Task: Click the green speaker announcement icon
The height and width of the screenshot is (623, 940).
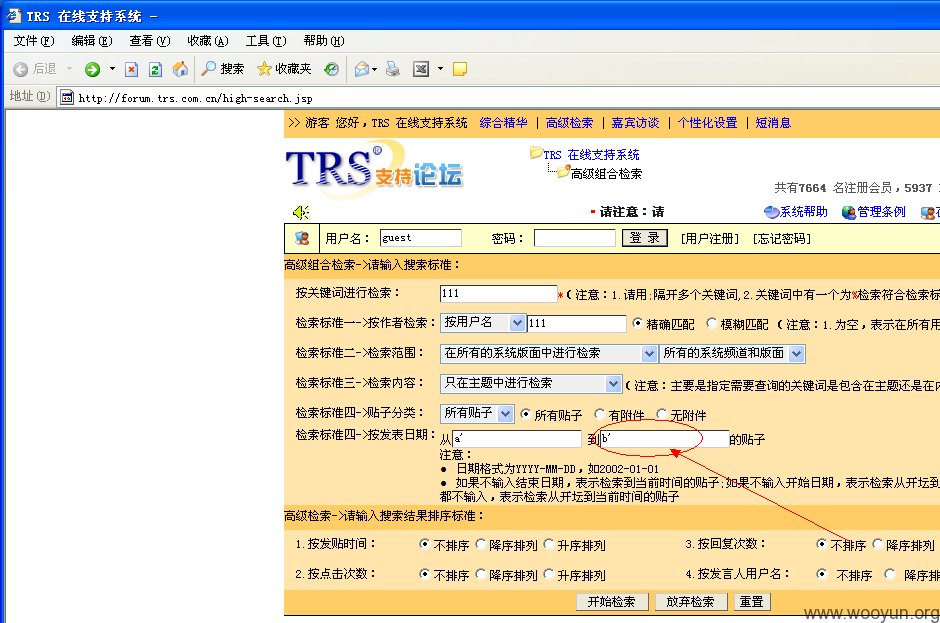Action: coord(300,212)
